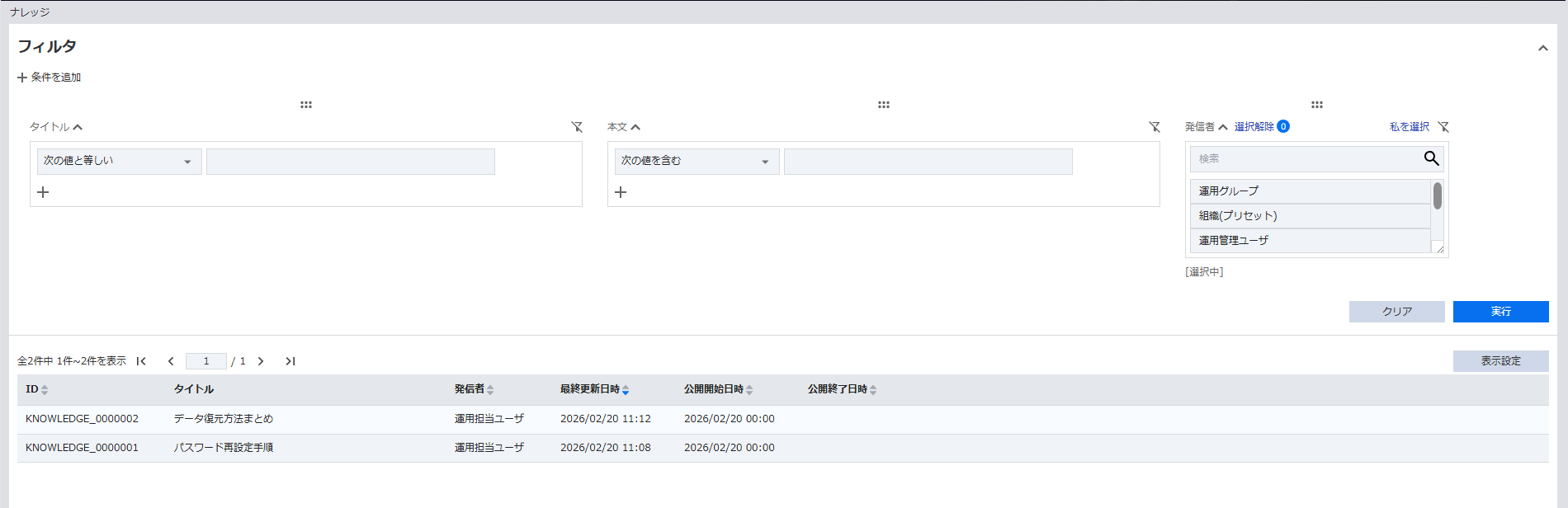Collapse the 発信者 filter section
Image resolution: width=1568 pixels, height=508 pixels.
[1223, 127]
